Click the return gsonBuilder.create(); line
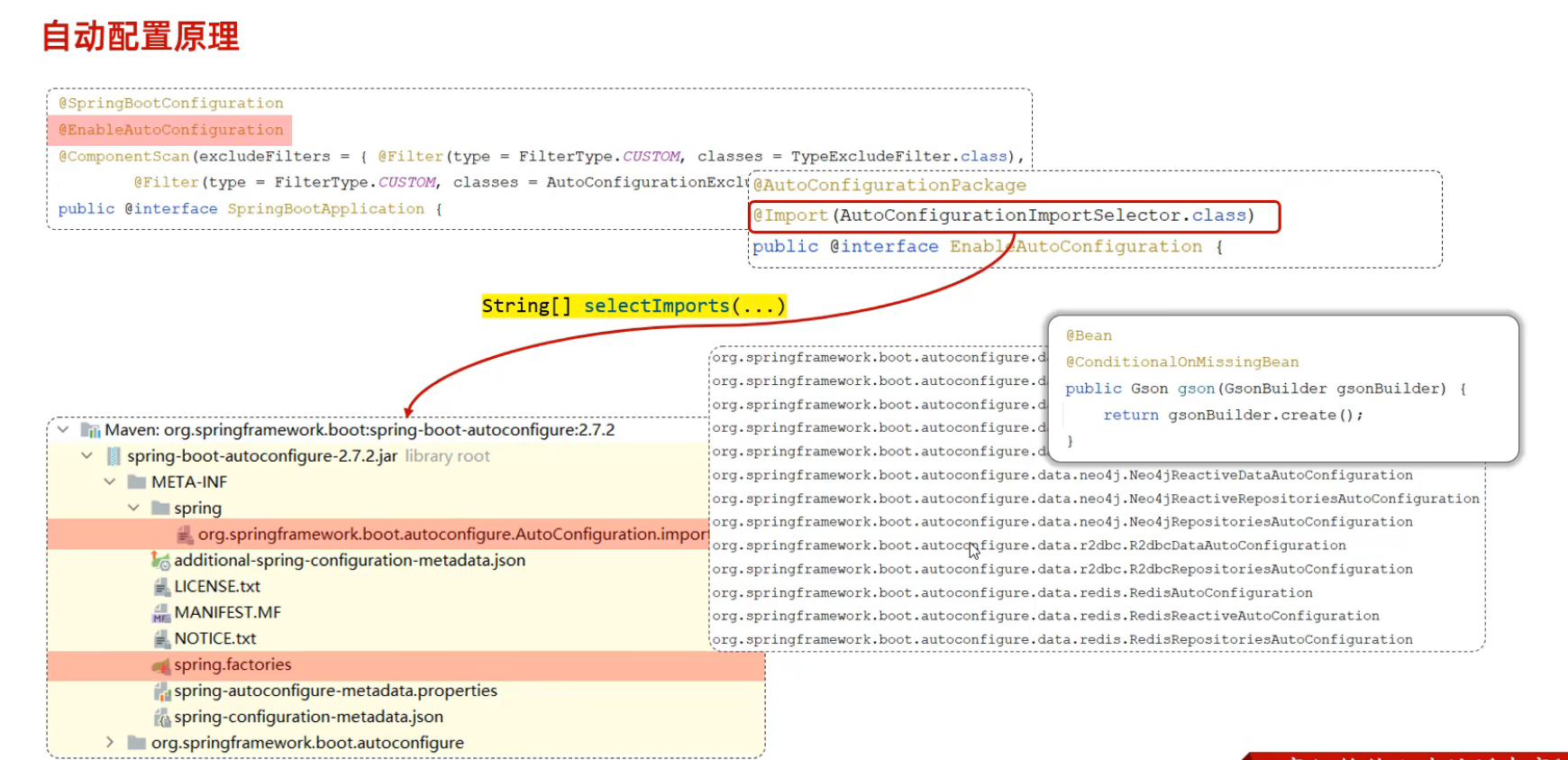1568x760 pixels. [1233, 416]
